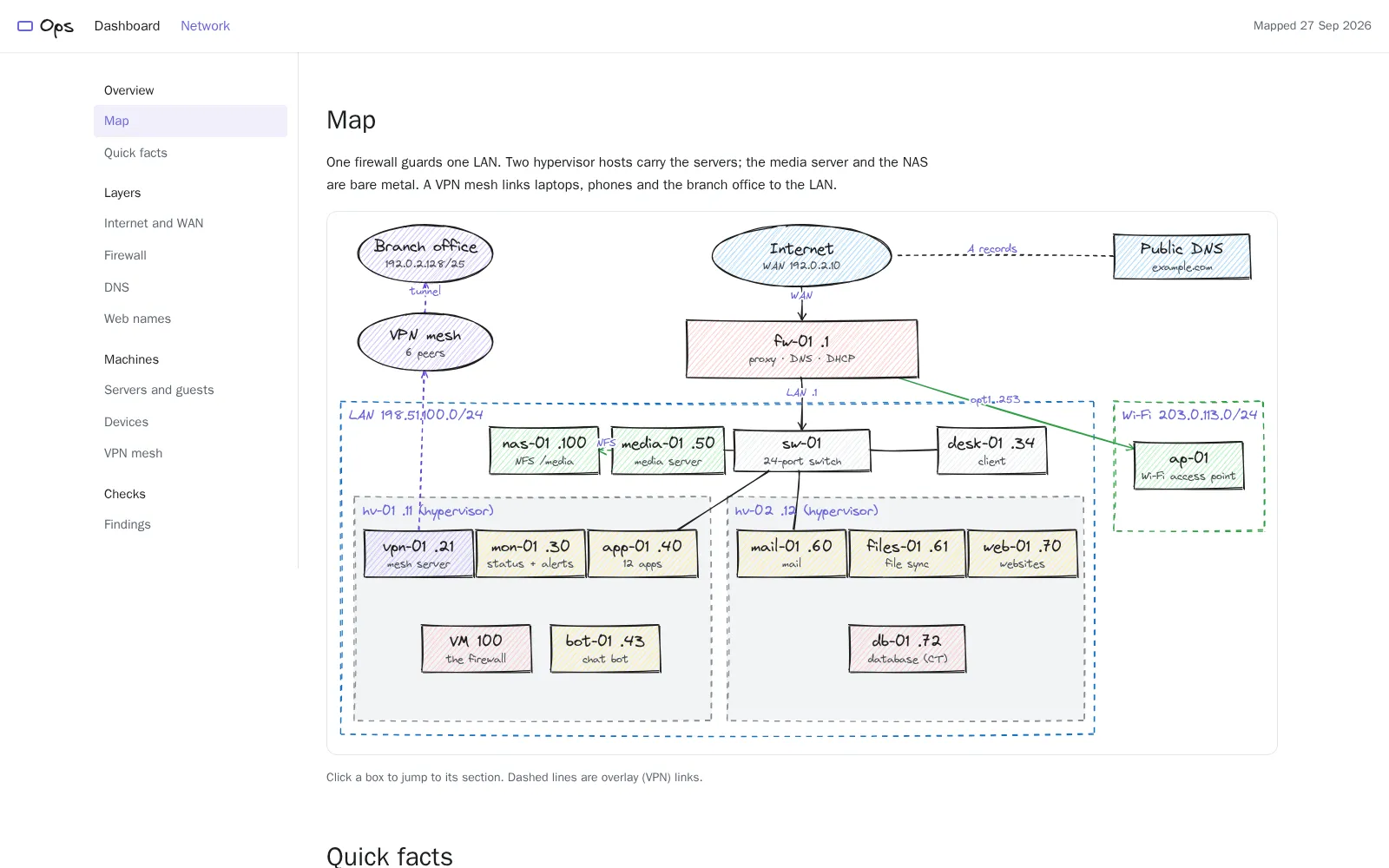
Task: Open the Devices sidebar link
Action: (126, 422)
